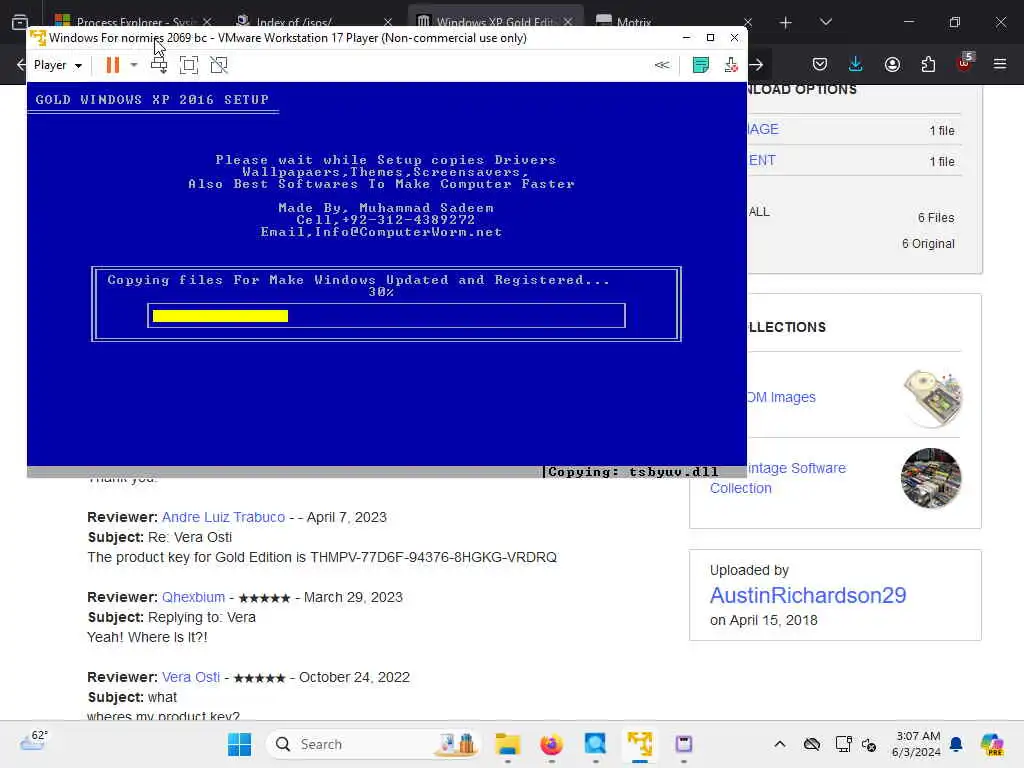Pause the virtual machine with the orange pause button
Screen dimensions: 1024x768
(112, 65)
